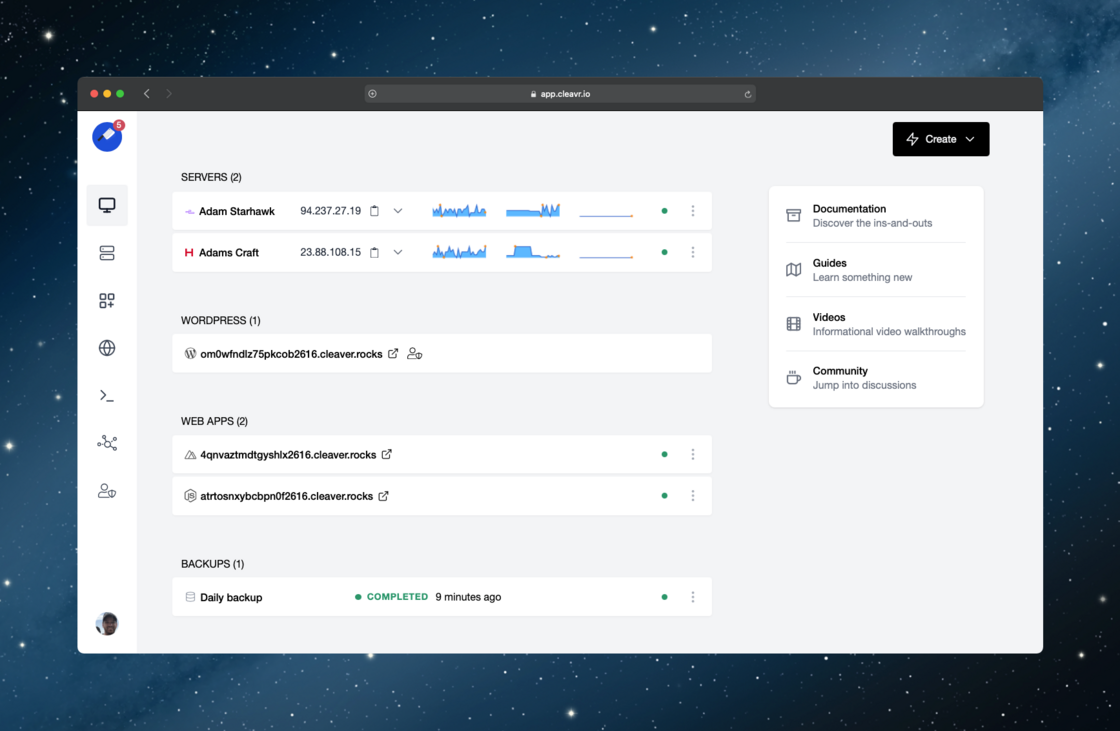
Task: Expand the Adam Starhawk server row
Action: 398,211
